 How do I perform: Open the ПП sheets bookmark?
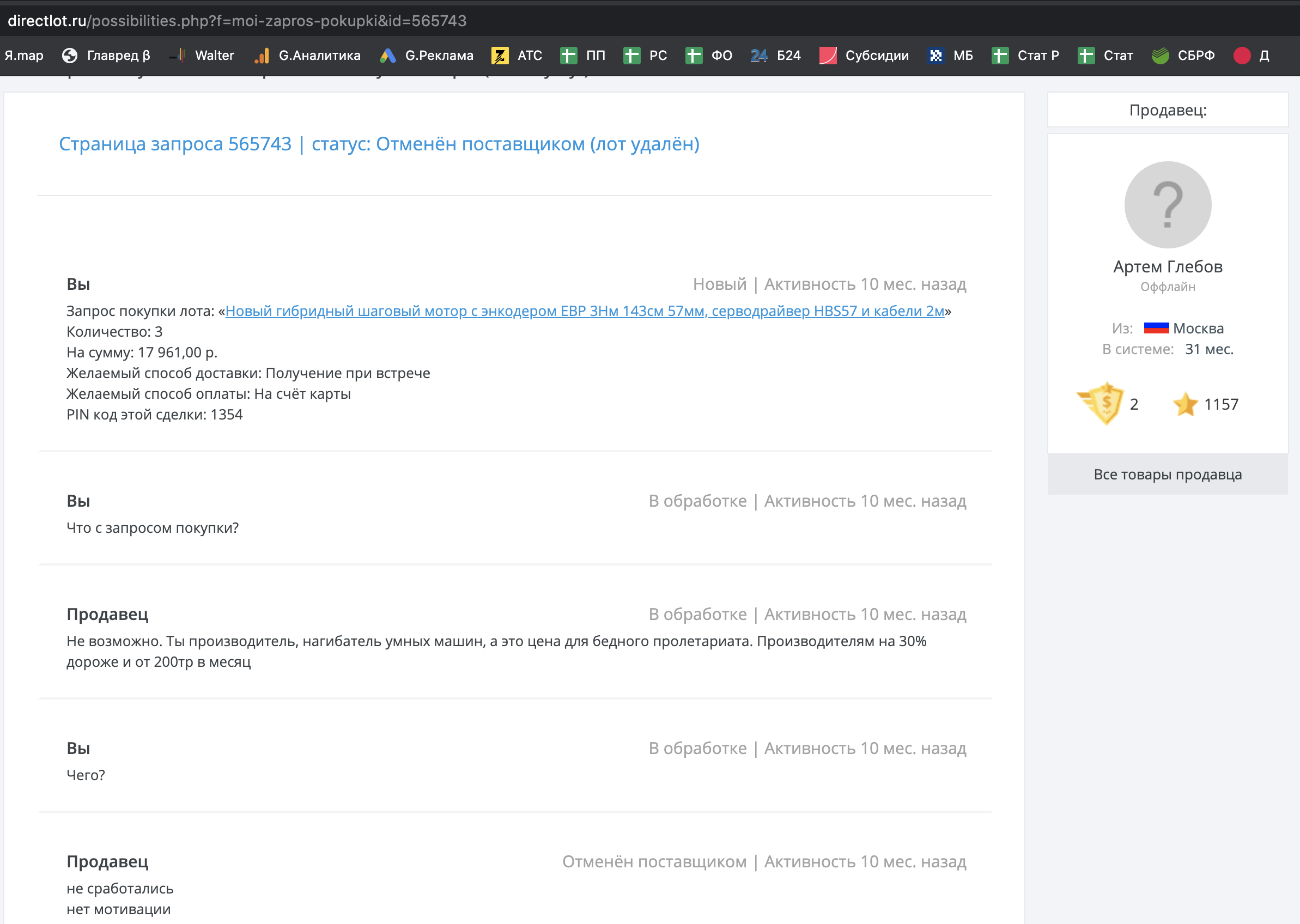click(595, 55)
